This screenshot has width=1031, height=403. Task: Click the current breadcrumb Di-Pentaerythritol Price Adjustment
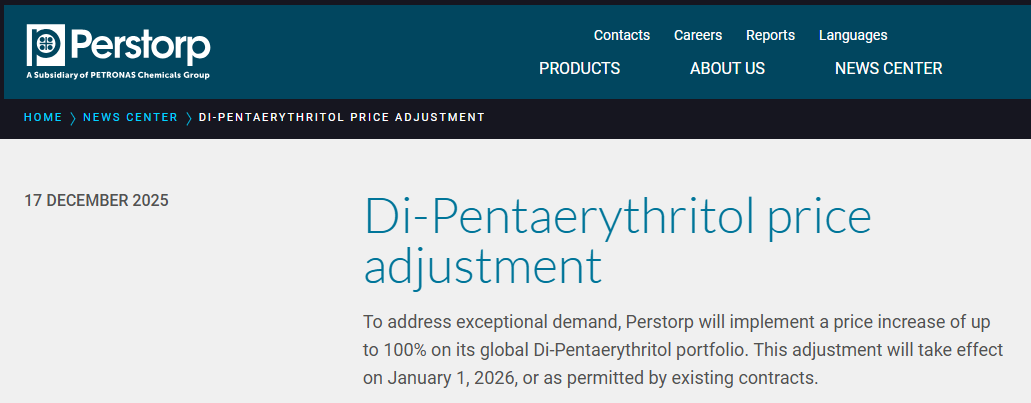[341, 118]
